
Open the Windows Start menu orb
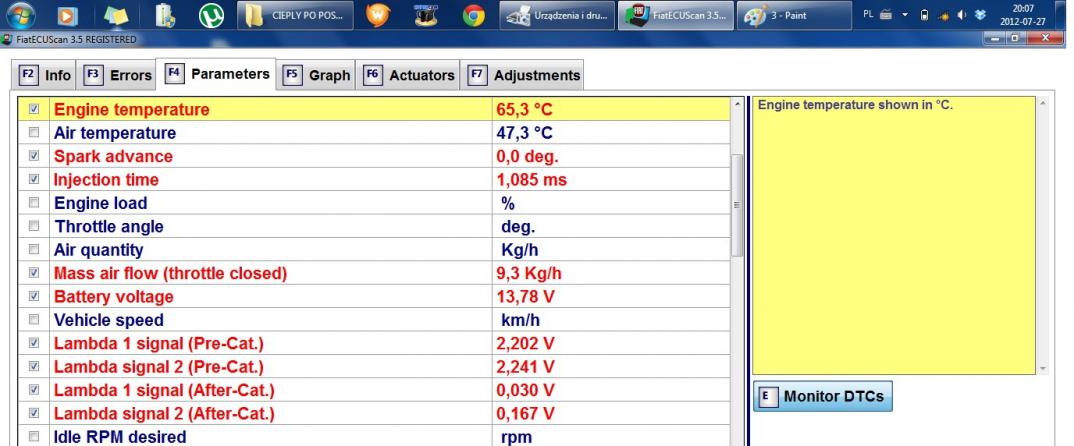21,15
